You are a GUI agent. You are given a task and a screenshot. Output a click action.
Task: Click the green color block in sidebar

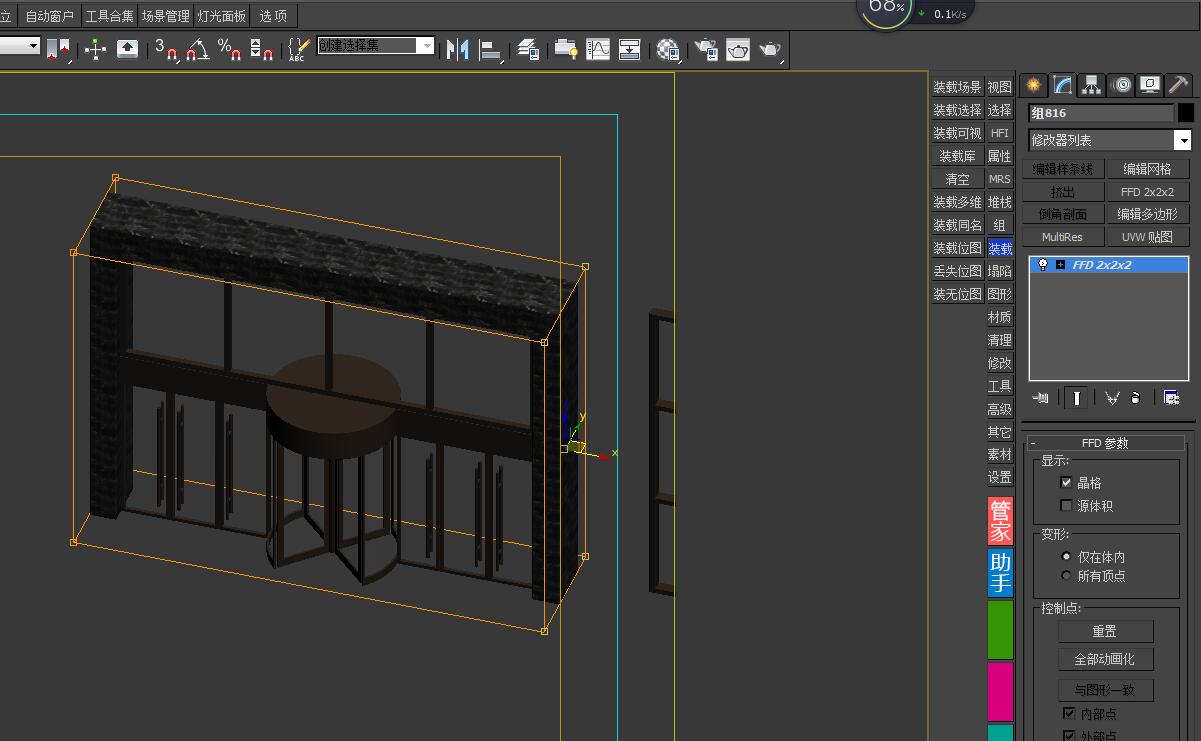pyautogui.click(x=1000, y=630)
